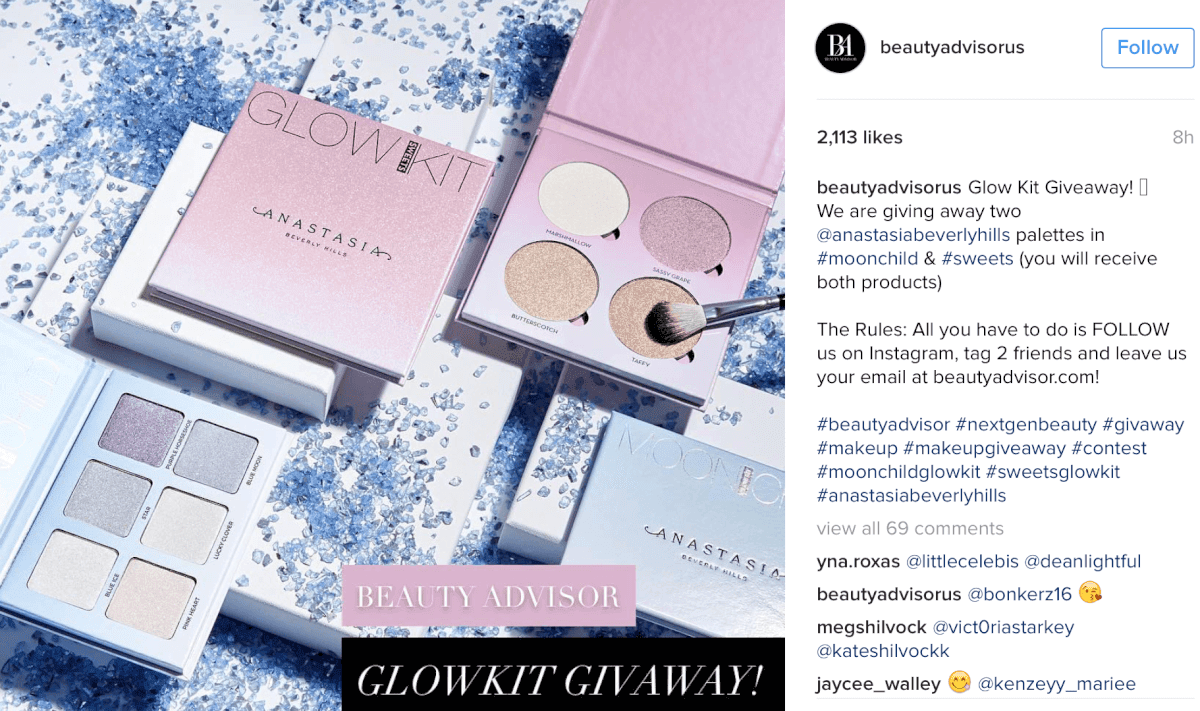
Task: Open beautyadvisorus username in the header
Action: tap(952, 47)
